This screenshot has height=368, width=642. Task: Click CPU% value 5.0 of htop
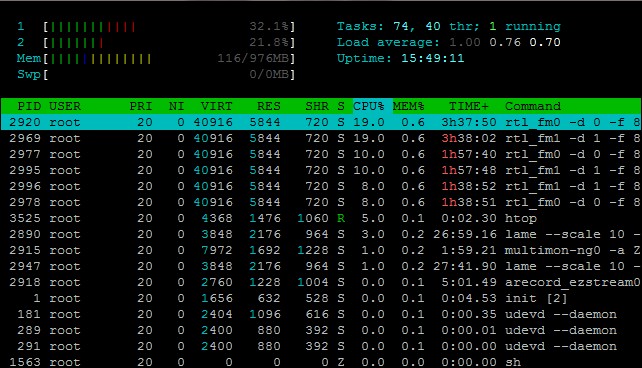point(373,218)
